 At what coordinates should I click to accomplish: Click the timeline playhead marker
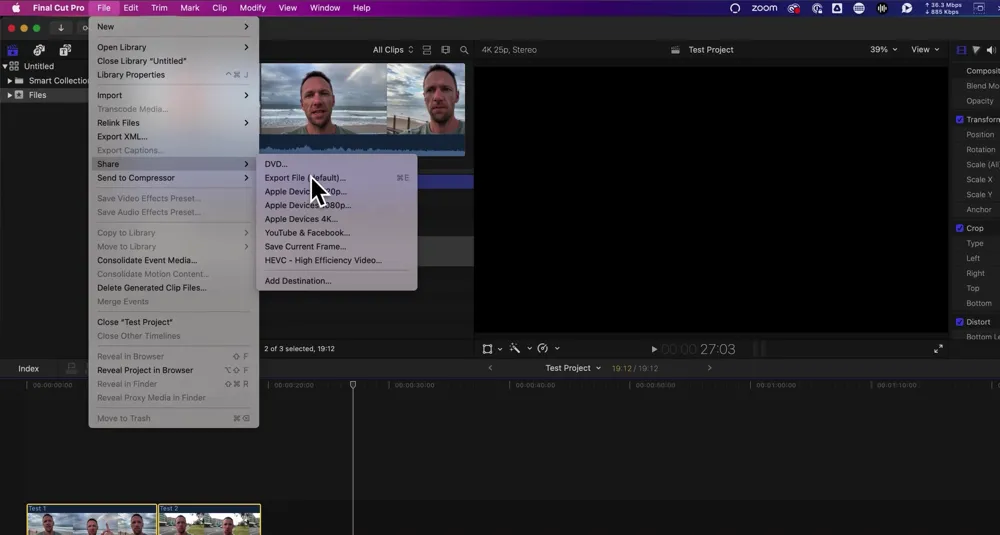(x=353, y=385)
